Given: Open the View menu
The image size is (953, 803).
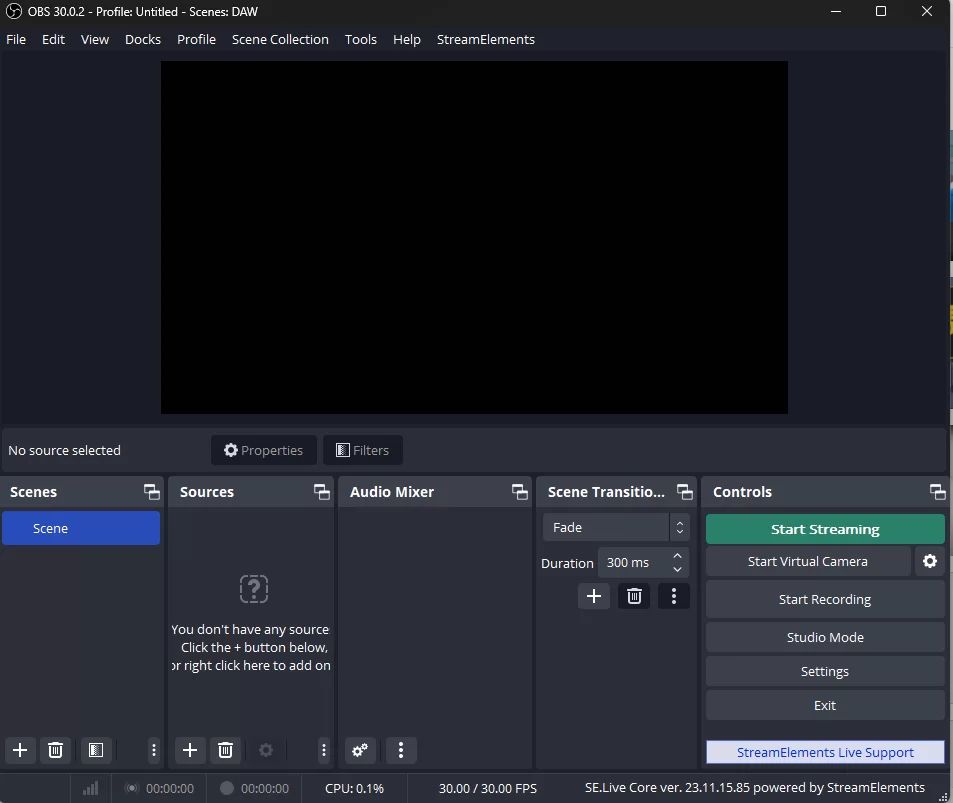Looking at the screenshot, I should point(95,40).
